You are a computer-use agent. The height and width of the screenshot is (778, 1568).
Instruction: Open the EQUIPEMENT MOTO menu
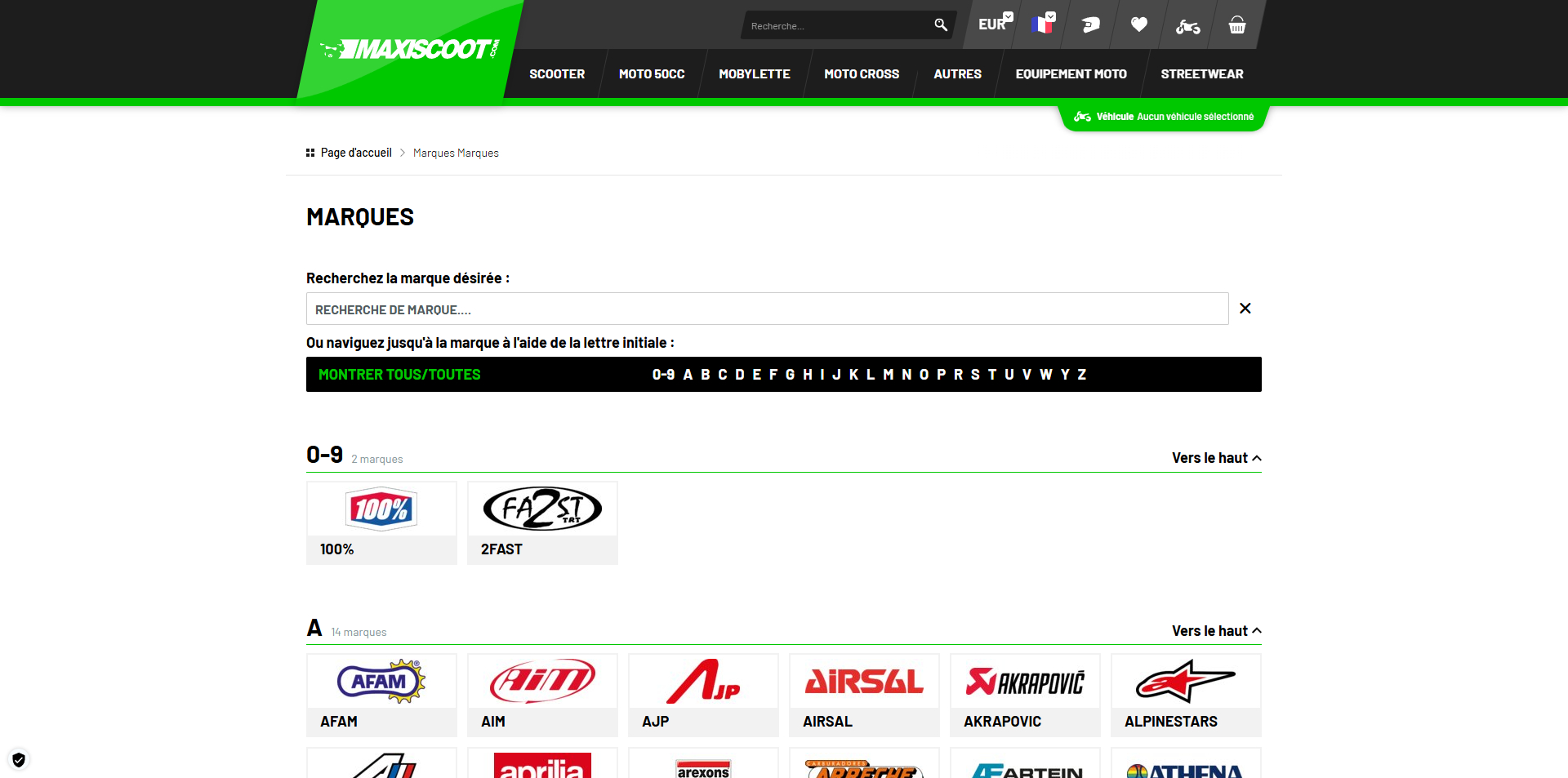[x=1071, y=74]
